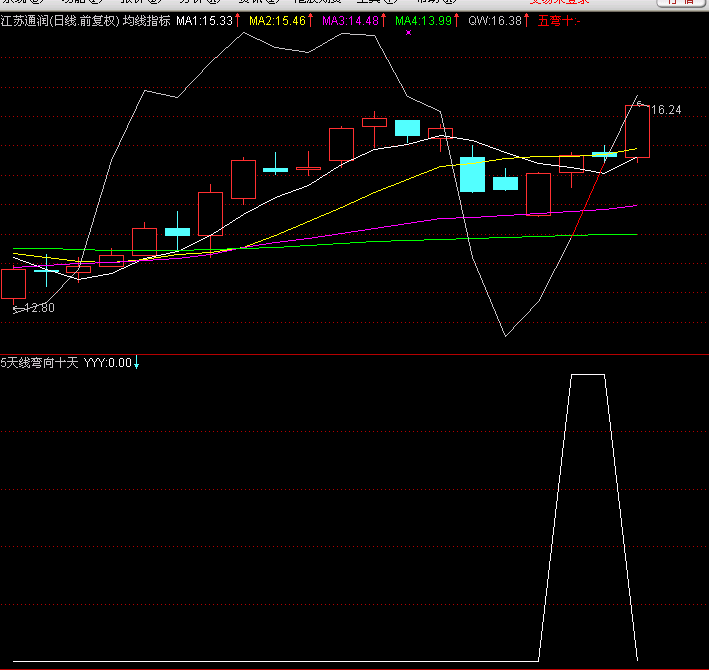
Task: Click the red up arrow after MA2
Action: pyautogui.click(x=311, y=20)
